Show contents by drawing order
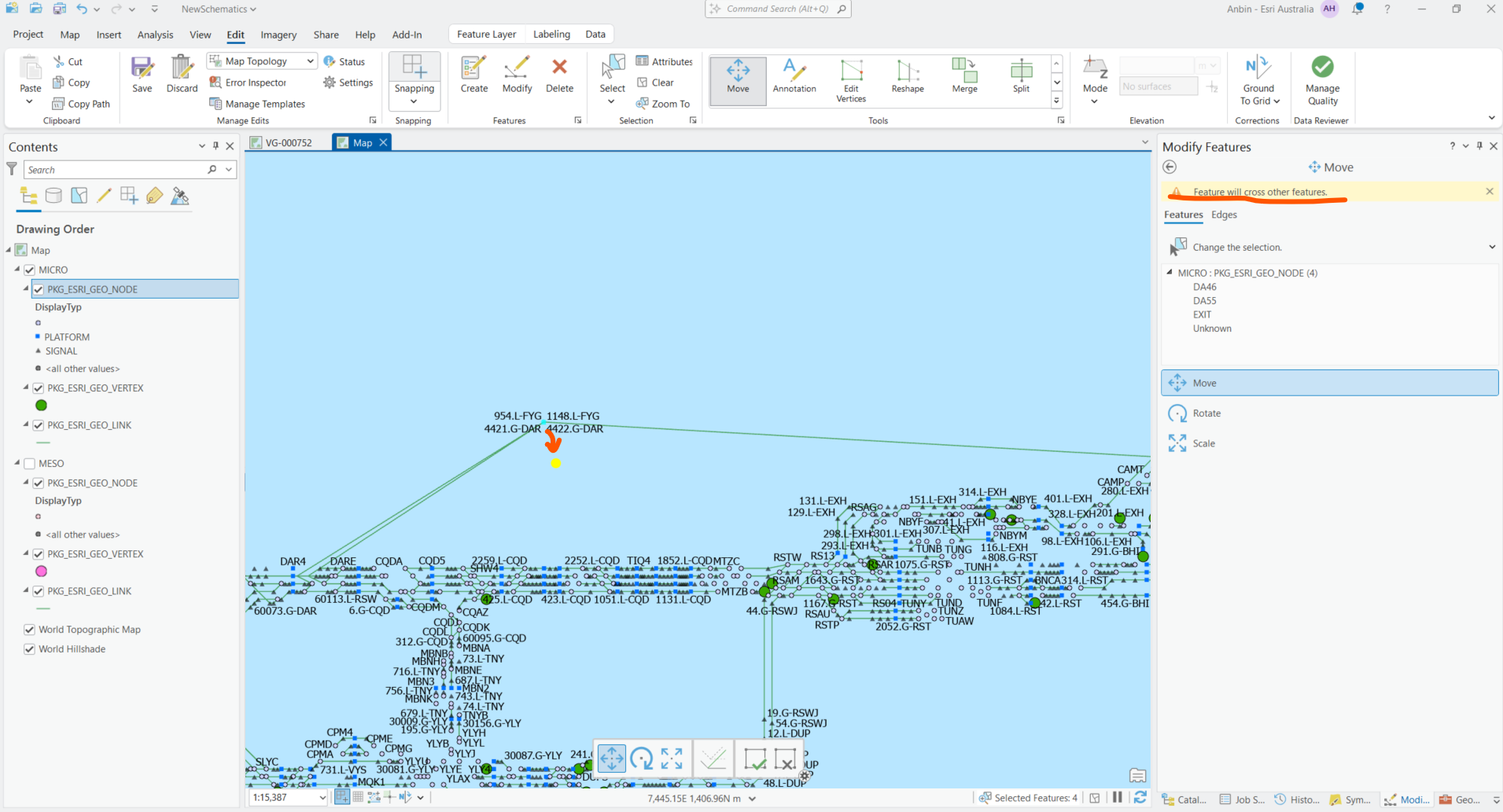 click(x=28, y=196)
